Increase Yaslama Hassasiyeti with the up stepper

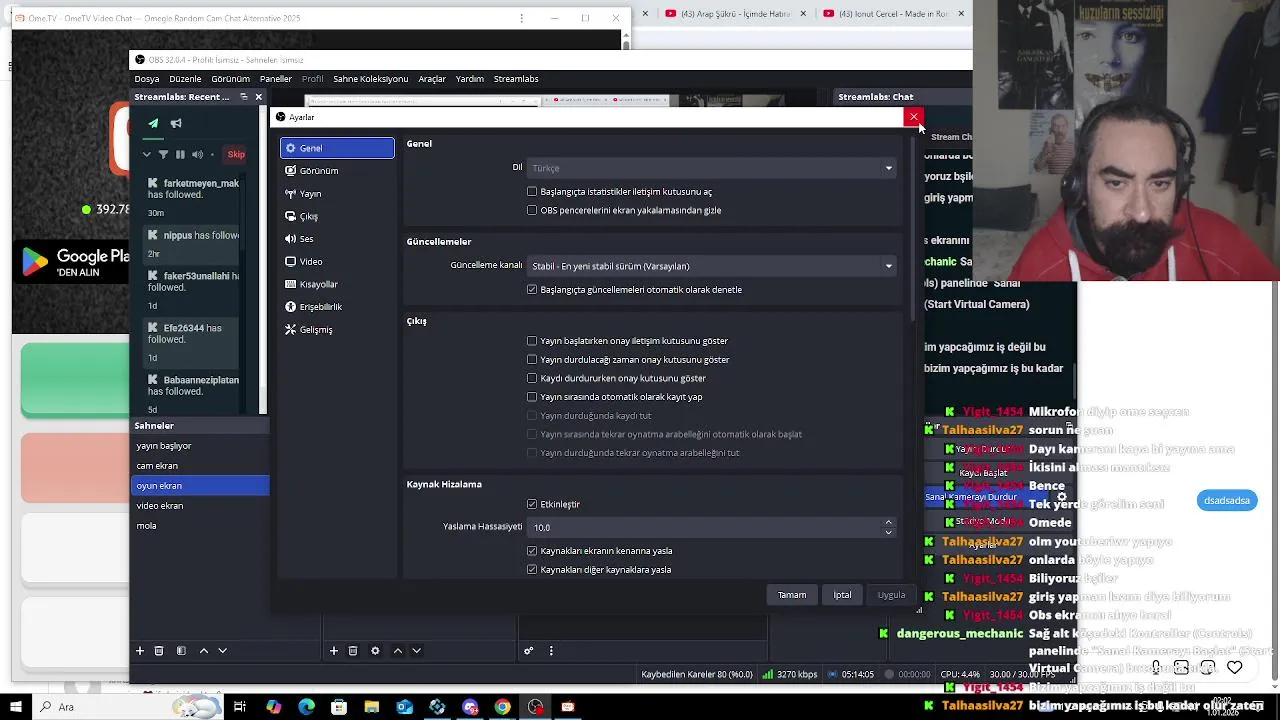(888, 522)
